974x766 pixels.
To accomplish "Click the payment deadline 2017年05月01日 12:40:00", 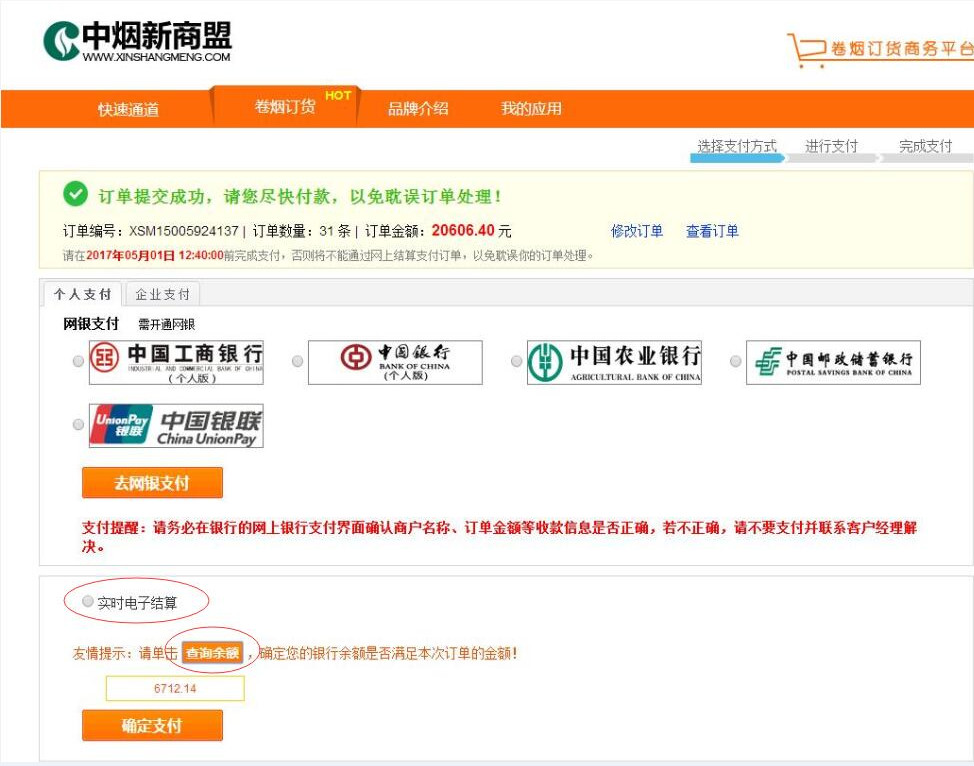I will (155, 255).
